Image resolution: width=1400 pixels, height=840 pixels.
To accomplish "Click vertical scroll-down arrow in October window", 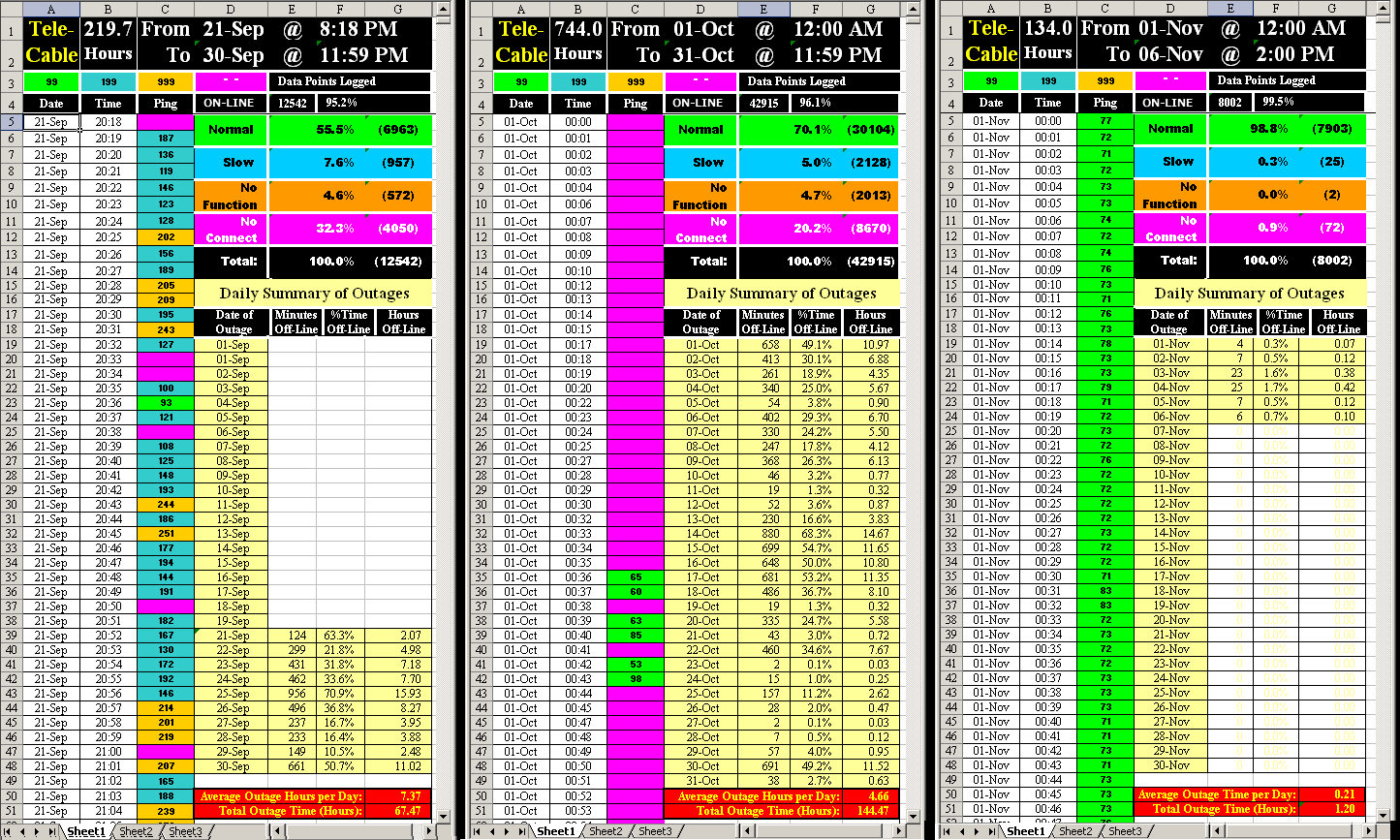I will point(913,817).
